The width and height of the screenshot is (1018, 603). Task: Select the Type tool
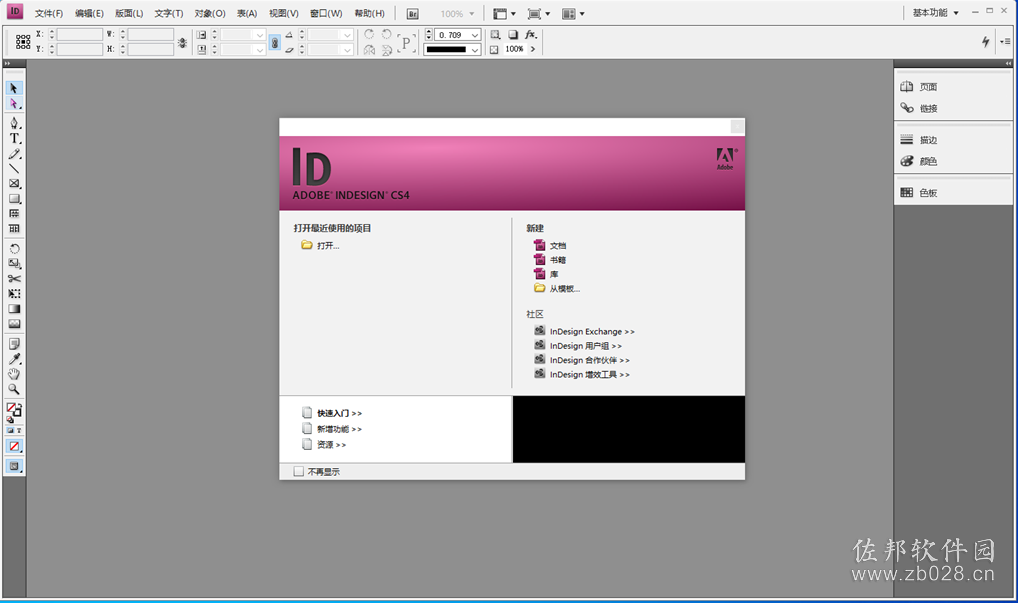[14, 138]
